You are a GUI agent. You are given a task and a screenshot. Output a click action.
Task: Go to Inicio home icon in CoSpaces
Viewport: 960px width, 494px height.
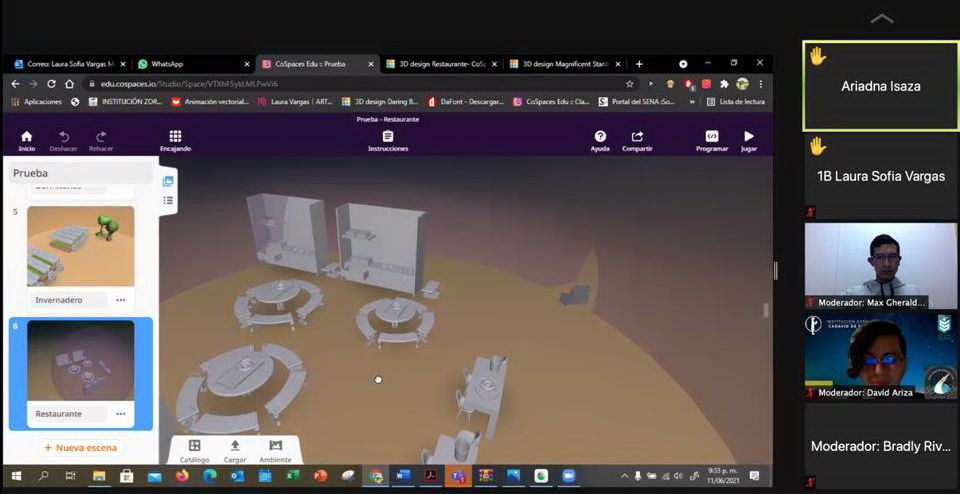click(26, 140)
